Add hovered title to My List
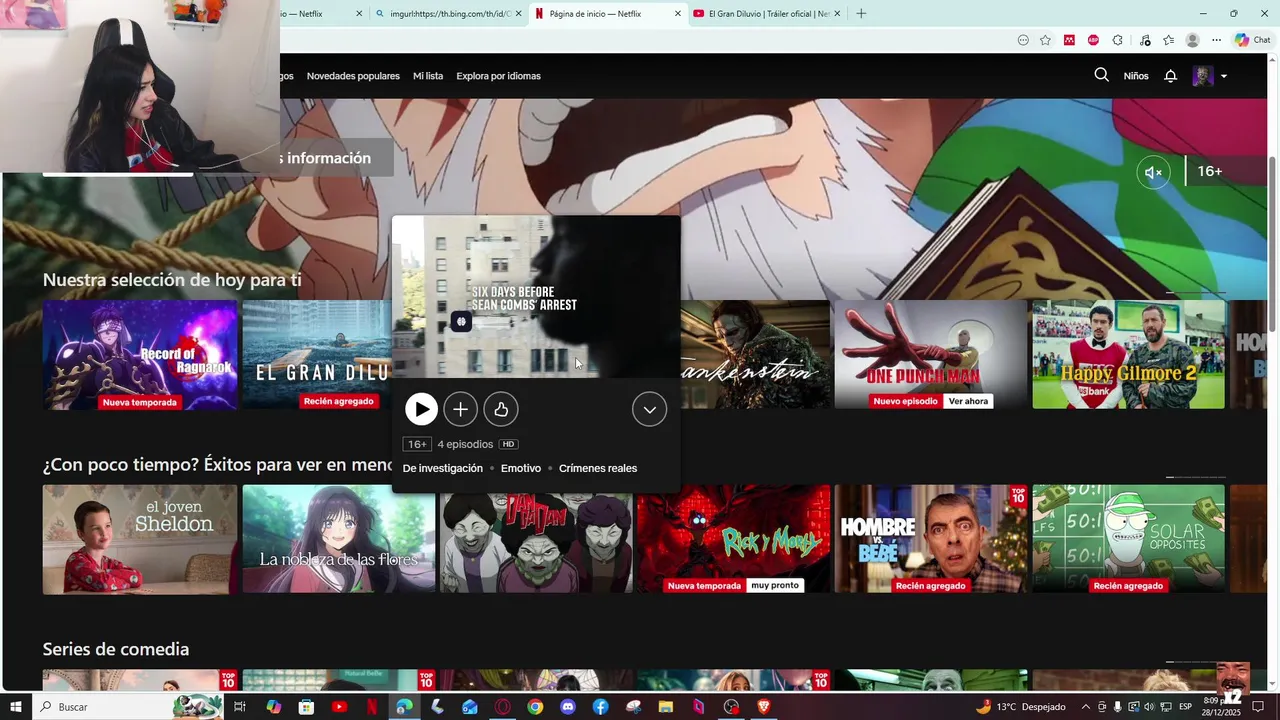Viewport: 1280px width, 720px height. click(x=460, y=409)
